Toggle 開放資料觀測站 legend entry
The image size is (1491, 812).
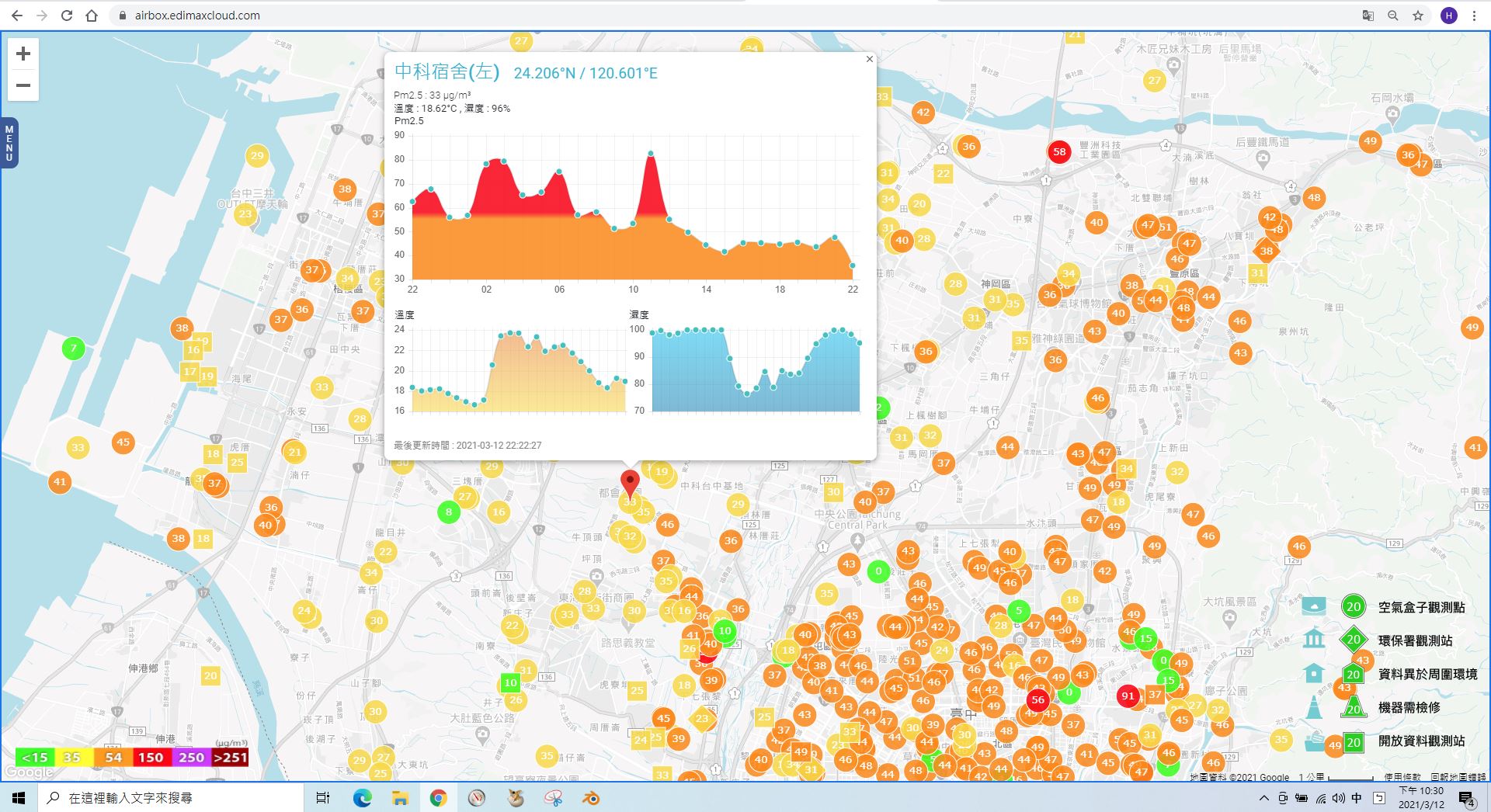[1421, 741]
